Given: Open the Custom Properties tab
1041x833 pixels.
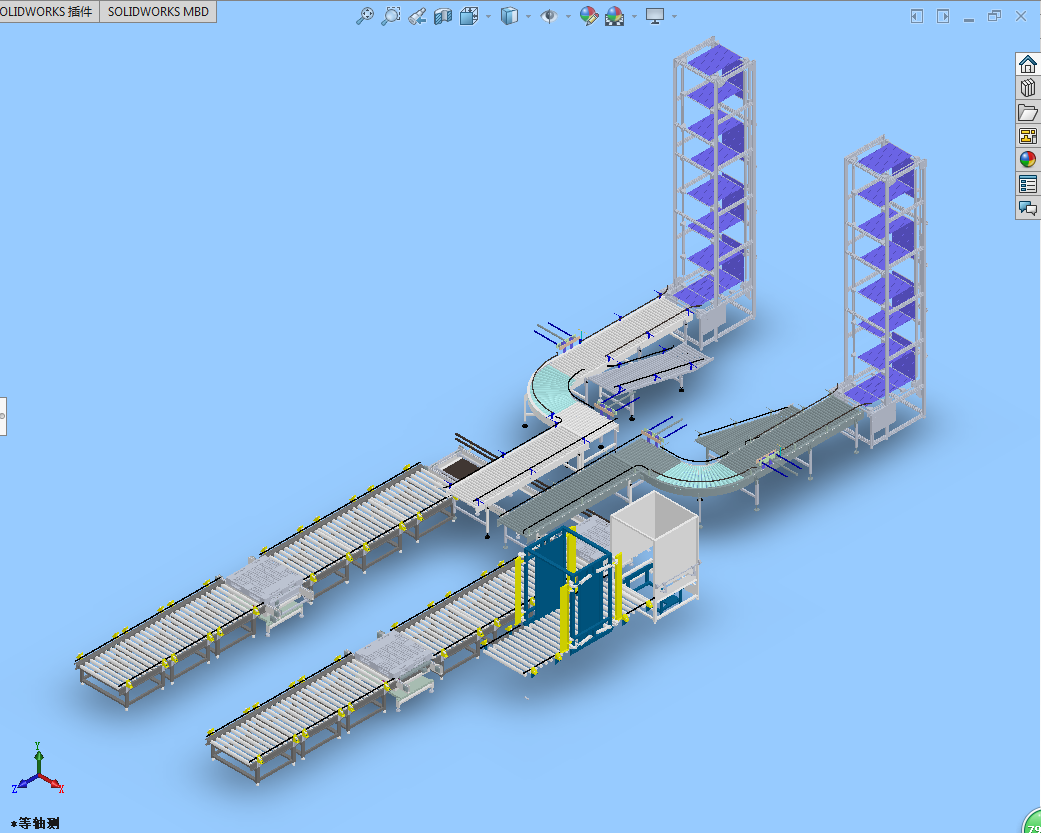Looking at the screenshot, I should coord(1028,184).
